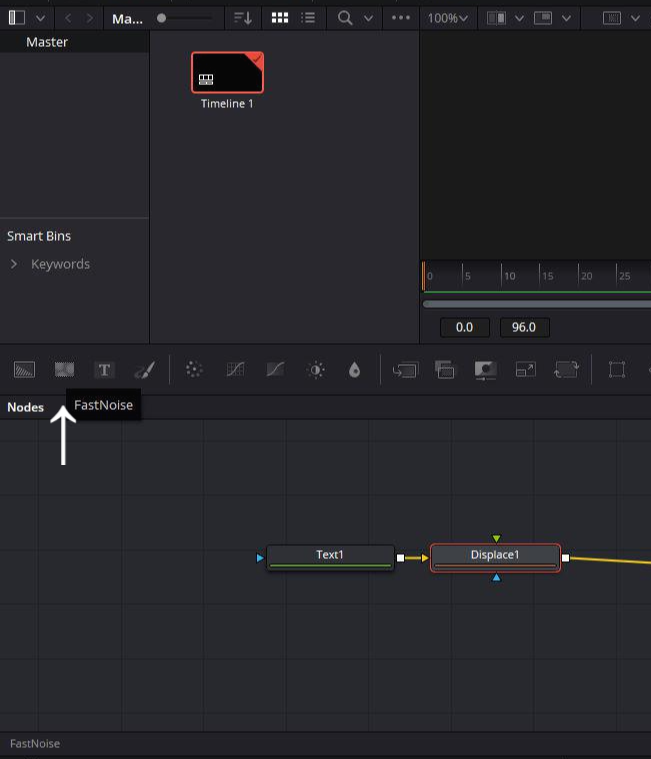Image resolution: width=651 pixels, height=759 pixels.
Task: Click the Displace1 node output square
Action: 565,558
